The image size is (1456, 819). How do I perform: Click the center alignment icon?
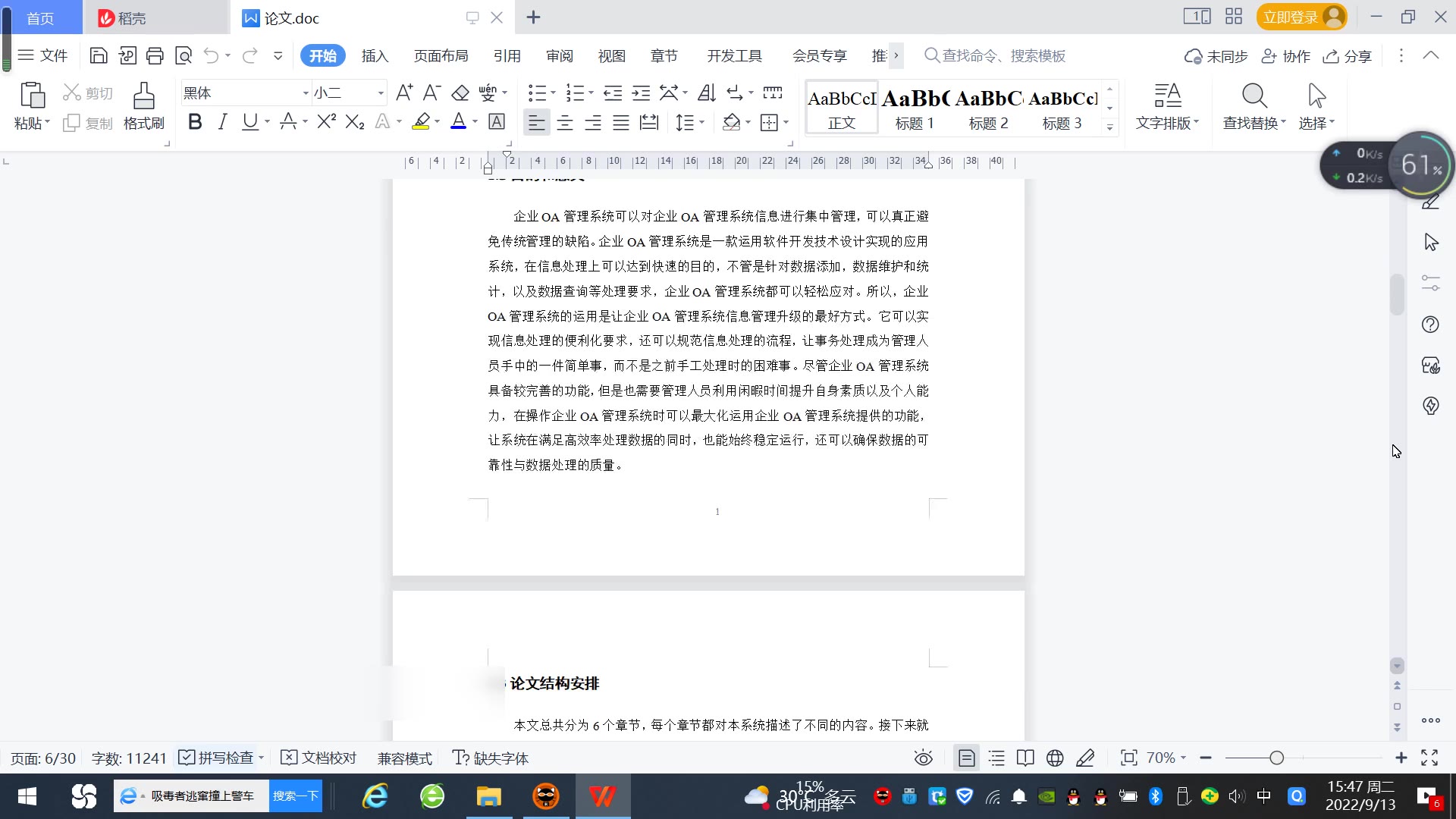click(564, 122)
